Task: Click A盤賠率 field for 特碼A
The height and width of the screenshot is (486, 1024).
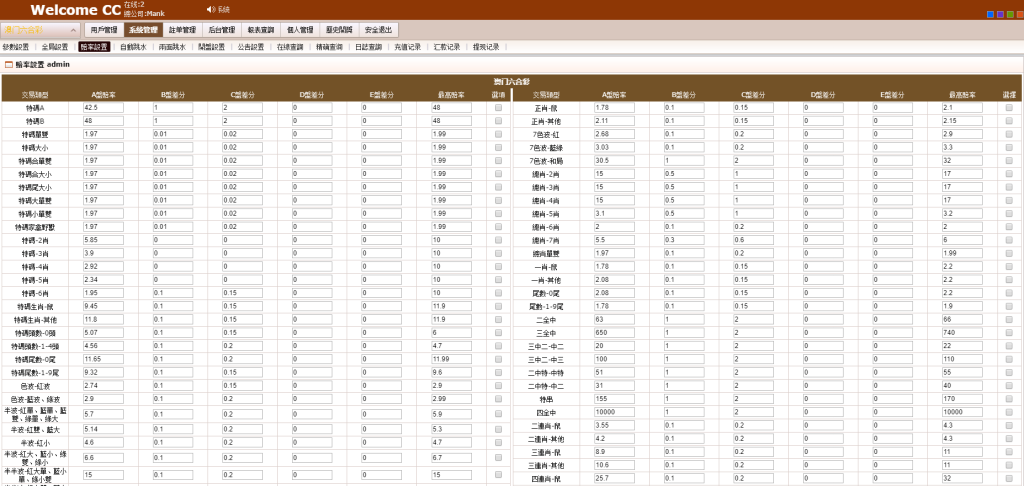Action: [103, 107]
